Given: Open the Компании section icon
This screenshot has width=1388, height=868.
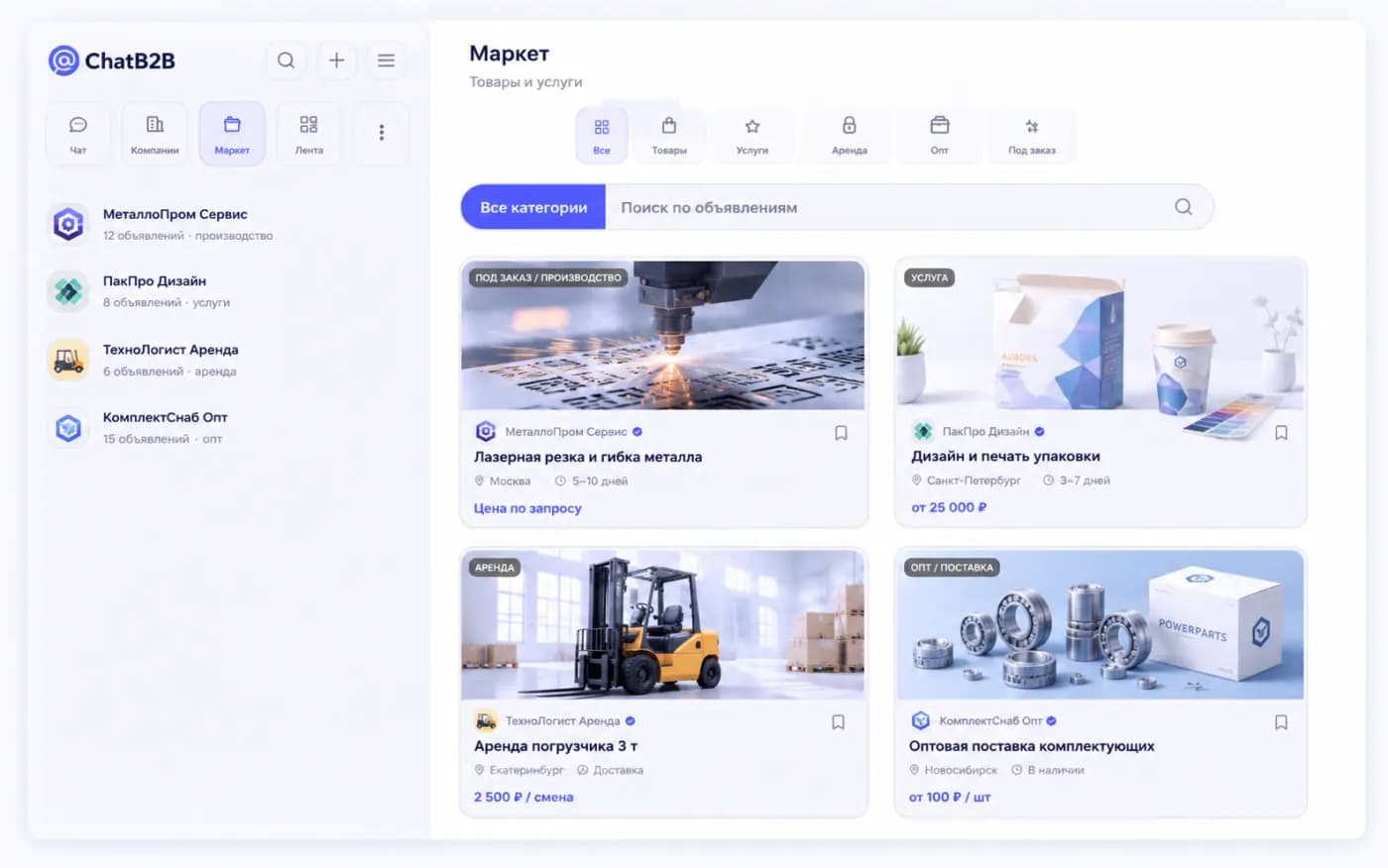Looking at the screenshot, I should [x=155, y=134].
